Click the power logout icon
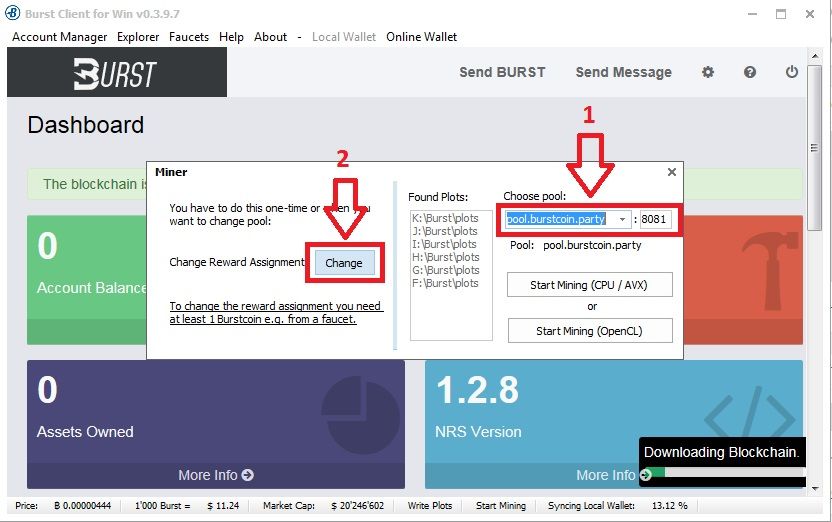Image resolution: width=832 pixels, height=522 pixels. 792,72
